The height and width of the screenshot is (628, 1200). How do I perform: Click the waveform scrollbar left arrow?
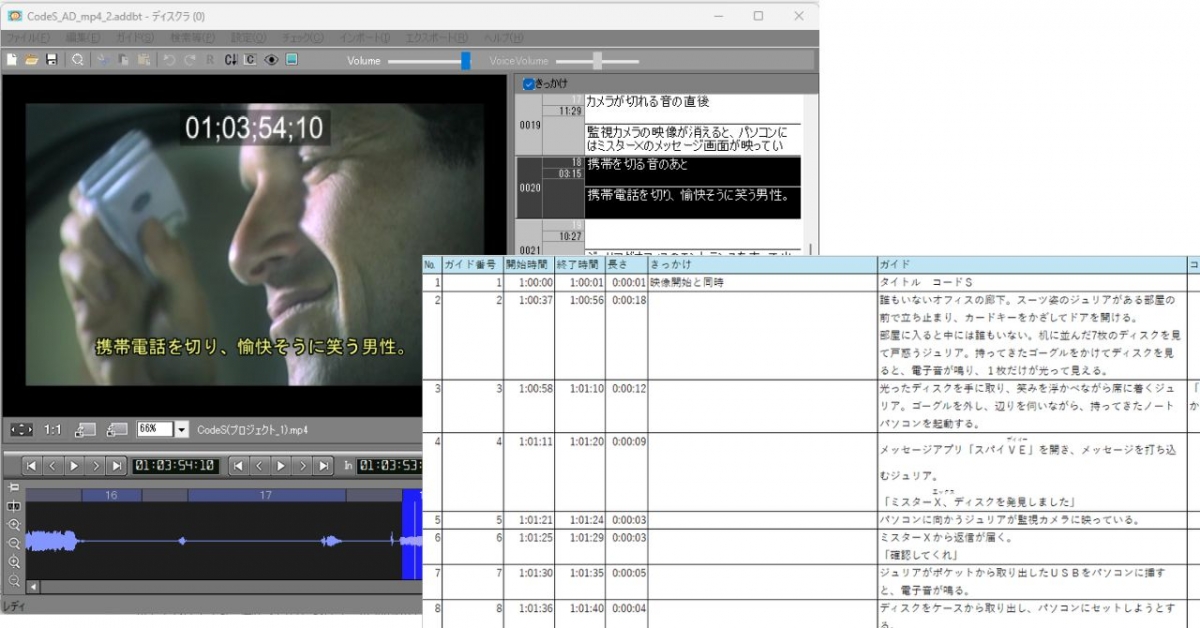point(33,587)
